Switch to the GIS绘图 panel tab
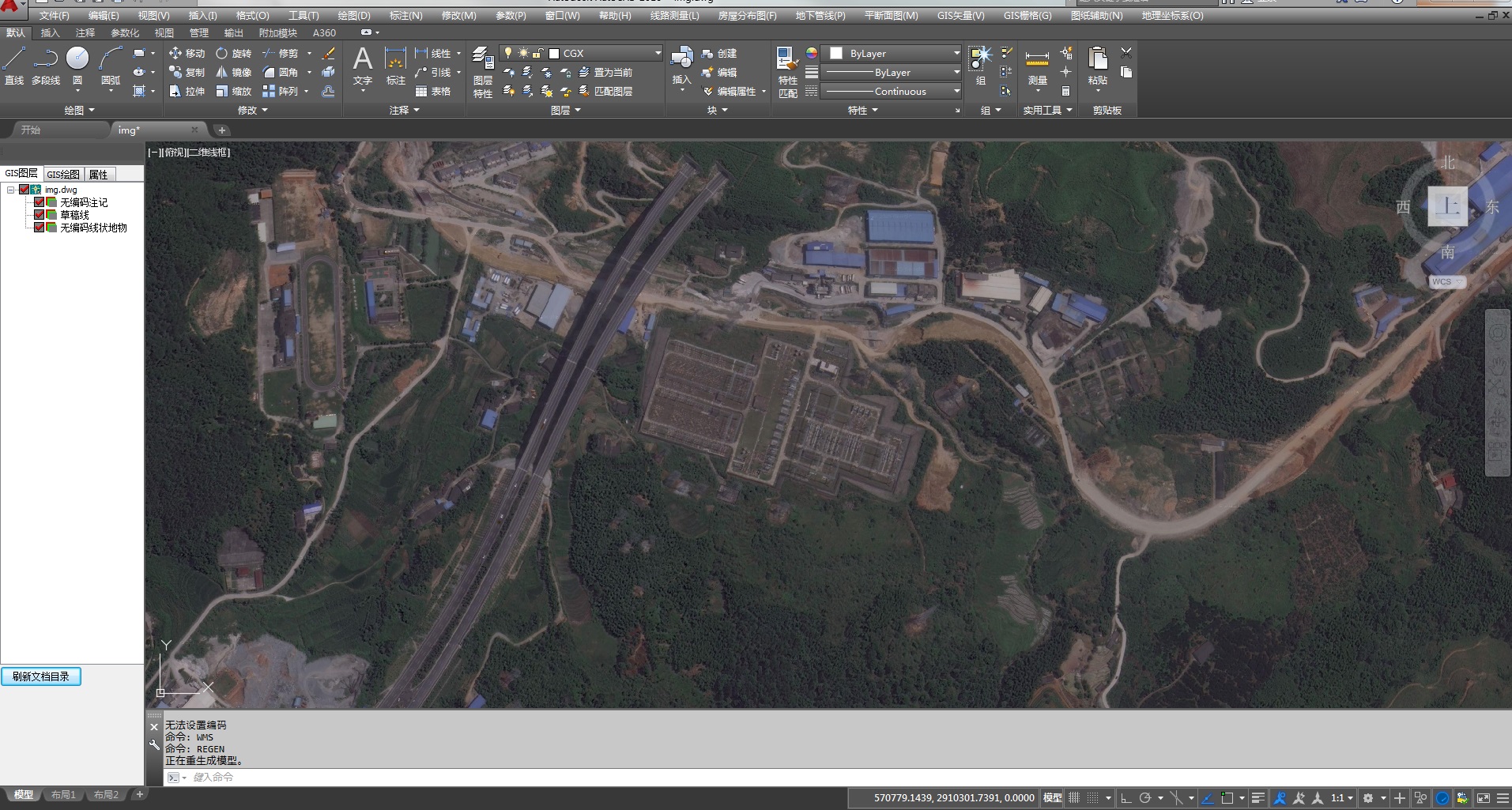1512x810 pixels. click(63, 174)
